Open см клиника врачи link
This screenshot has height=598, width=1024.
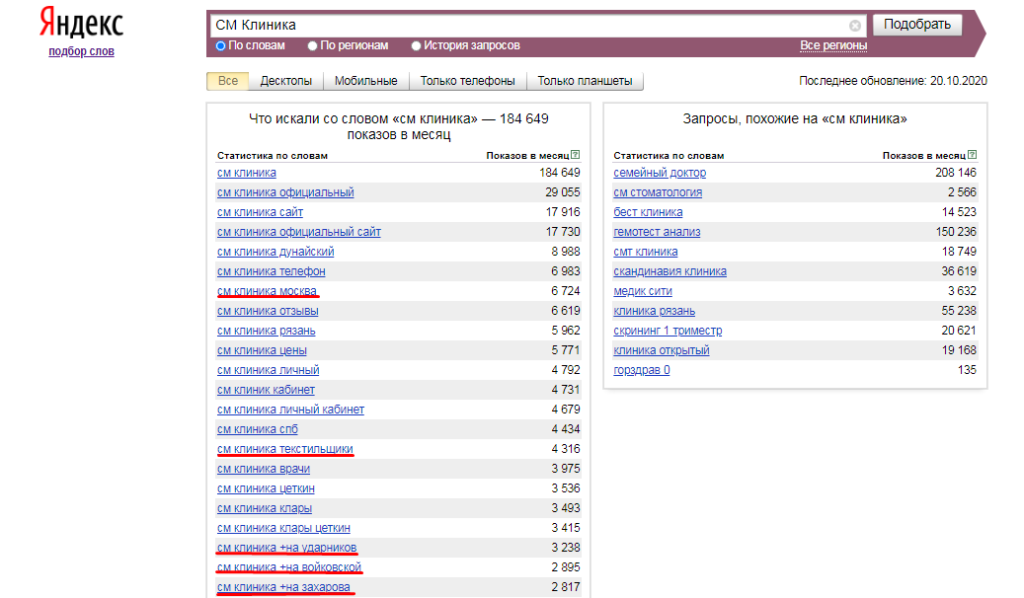(x=263, y=469)
